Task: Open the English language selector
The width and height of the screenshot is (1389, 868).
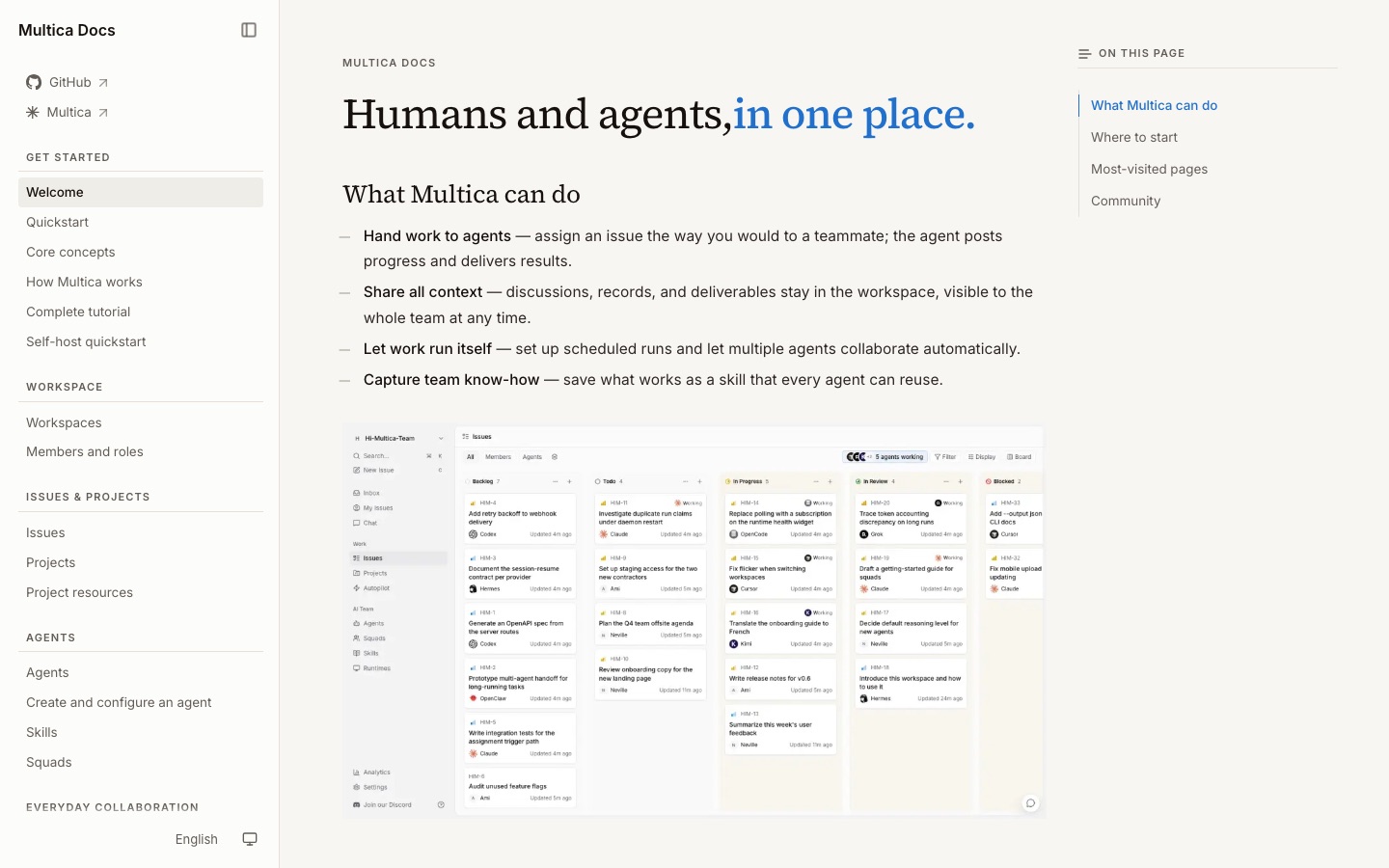Action: coord(197,839)
